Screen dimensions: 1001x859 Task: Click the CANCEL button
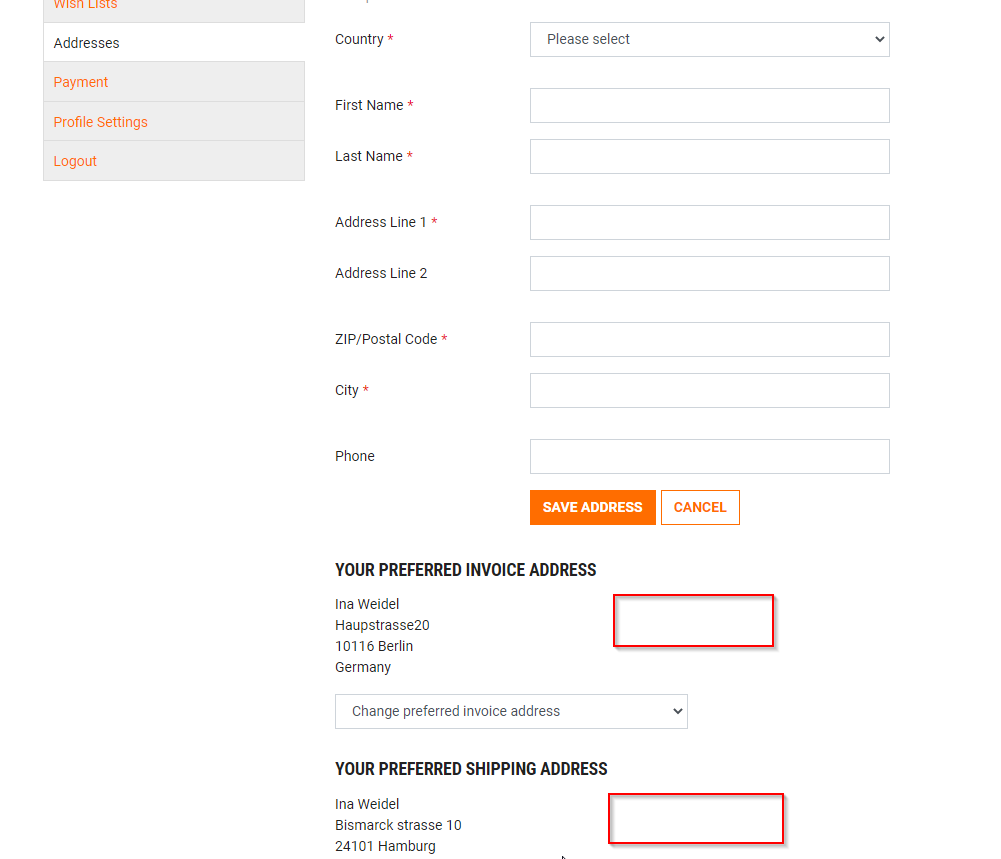point(699,507)
